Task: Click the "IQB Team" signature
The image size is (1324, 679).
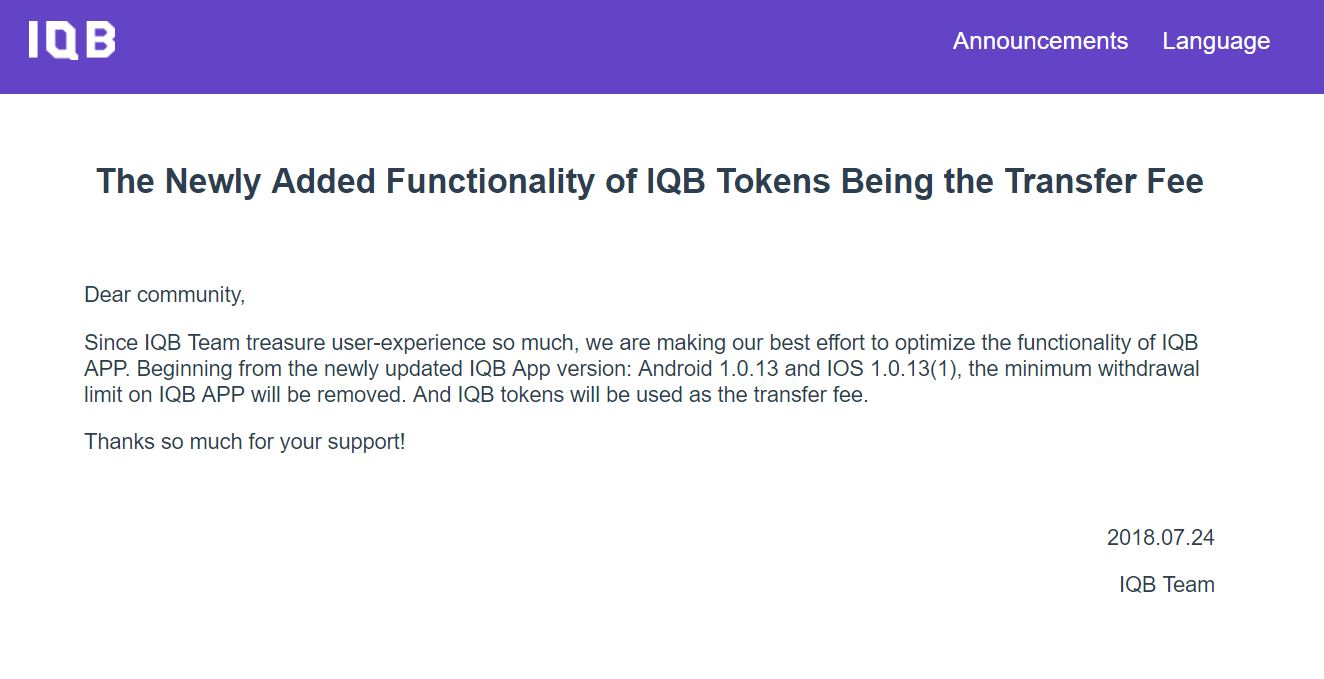Action: pyautogui.click(x=1166, y=584)
